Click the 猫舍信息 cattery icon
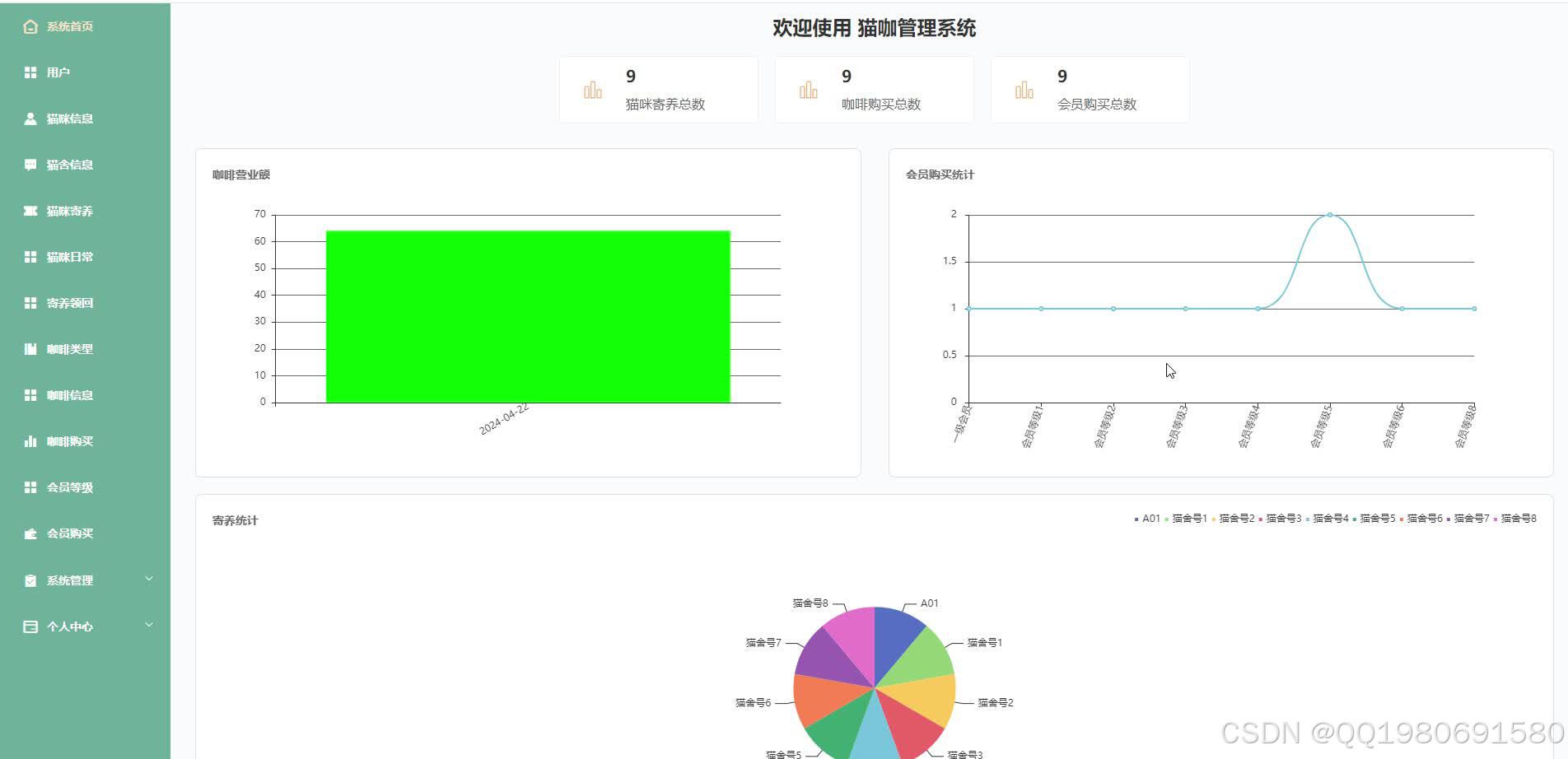The height and width of the screenshot is (759, 1568). pos(30,165)
